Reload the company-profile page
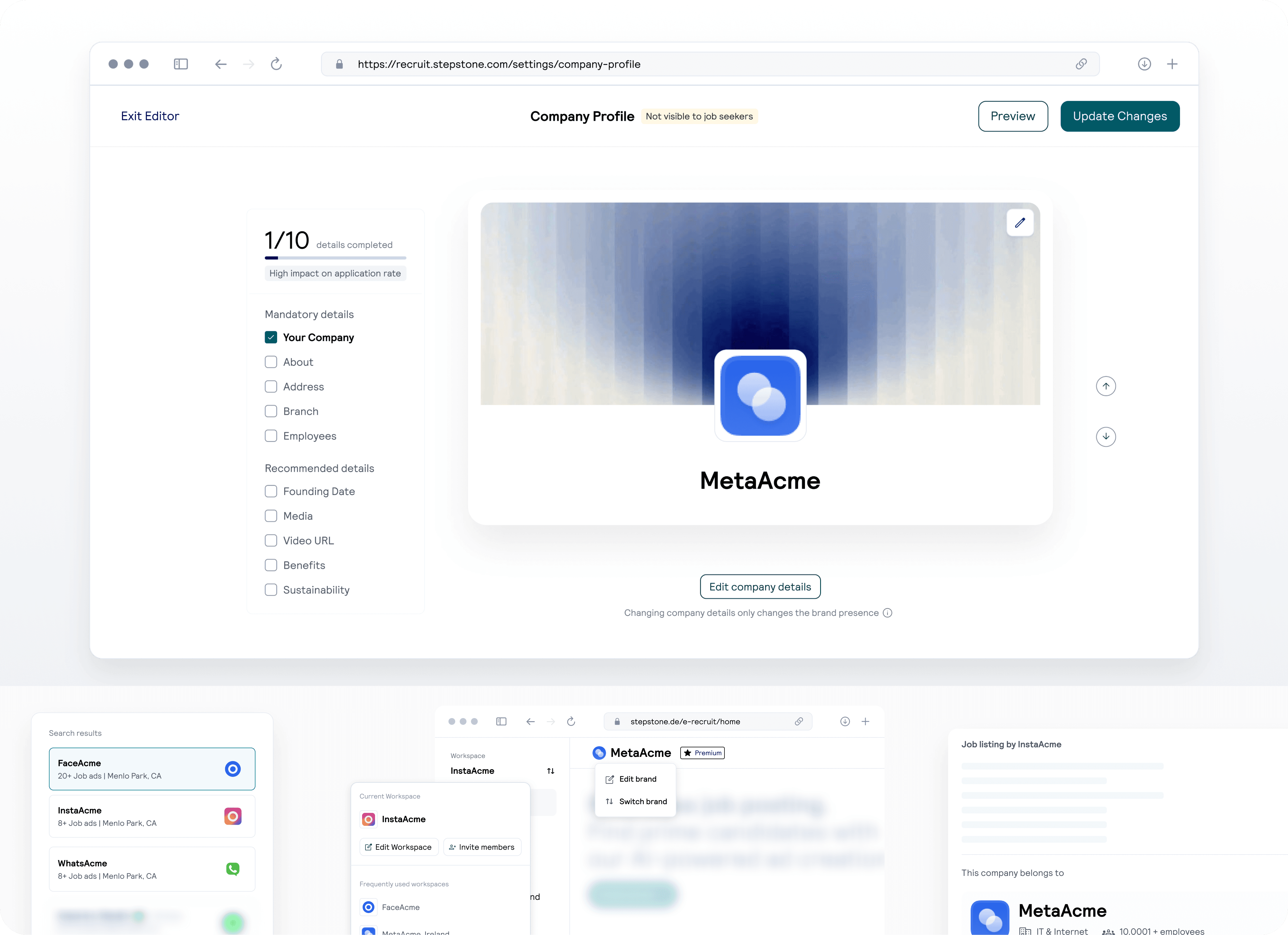 click(x=276, y=64)
